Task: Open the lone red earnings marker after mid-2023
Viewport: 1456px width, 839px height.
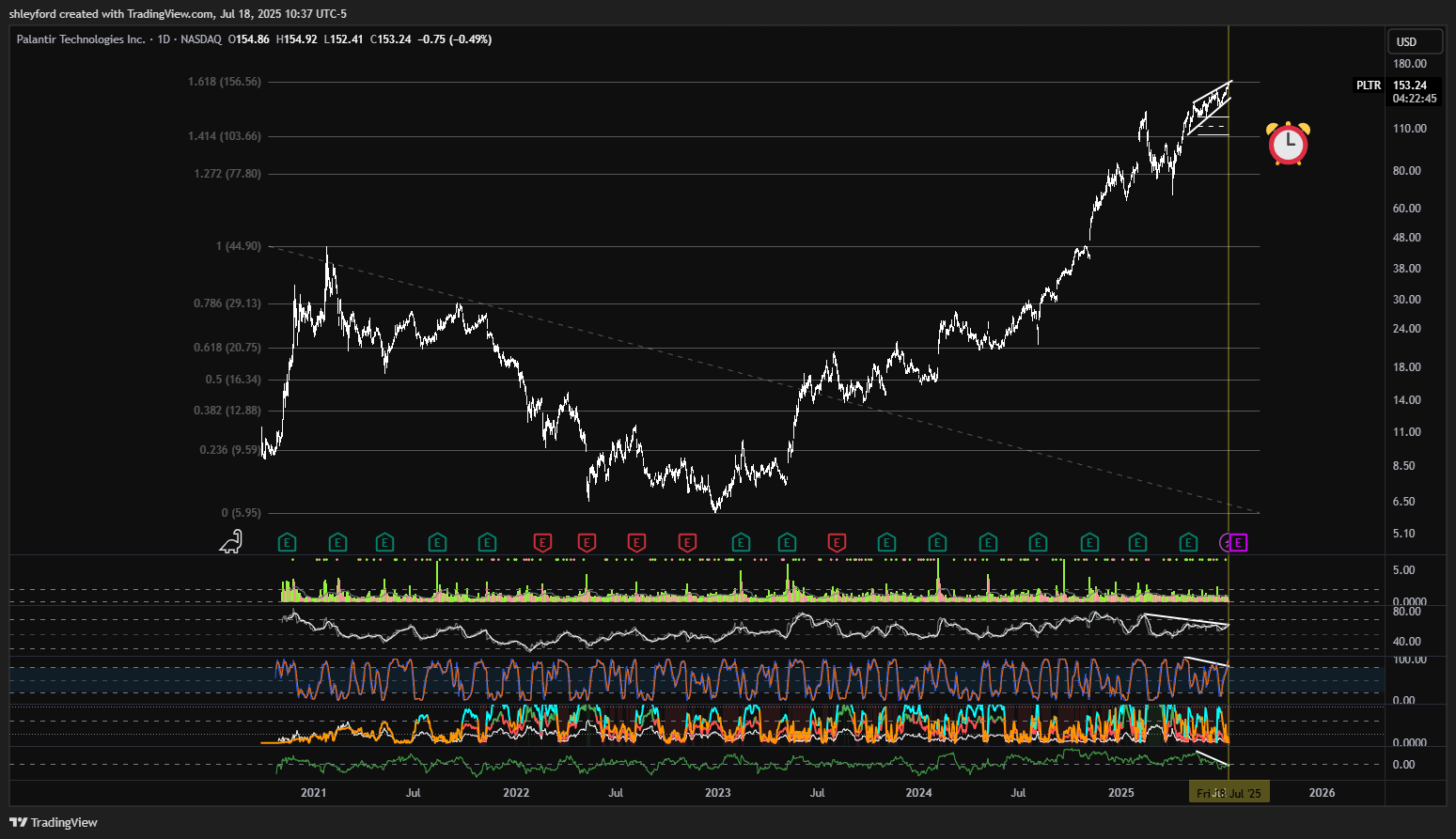Action: (x=837, y=542)
